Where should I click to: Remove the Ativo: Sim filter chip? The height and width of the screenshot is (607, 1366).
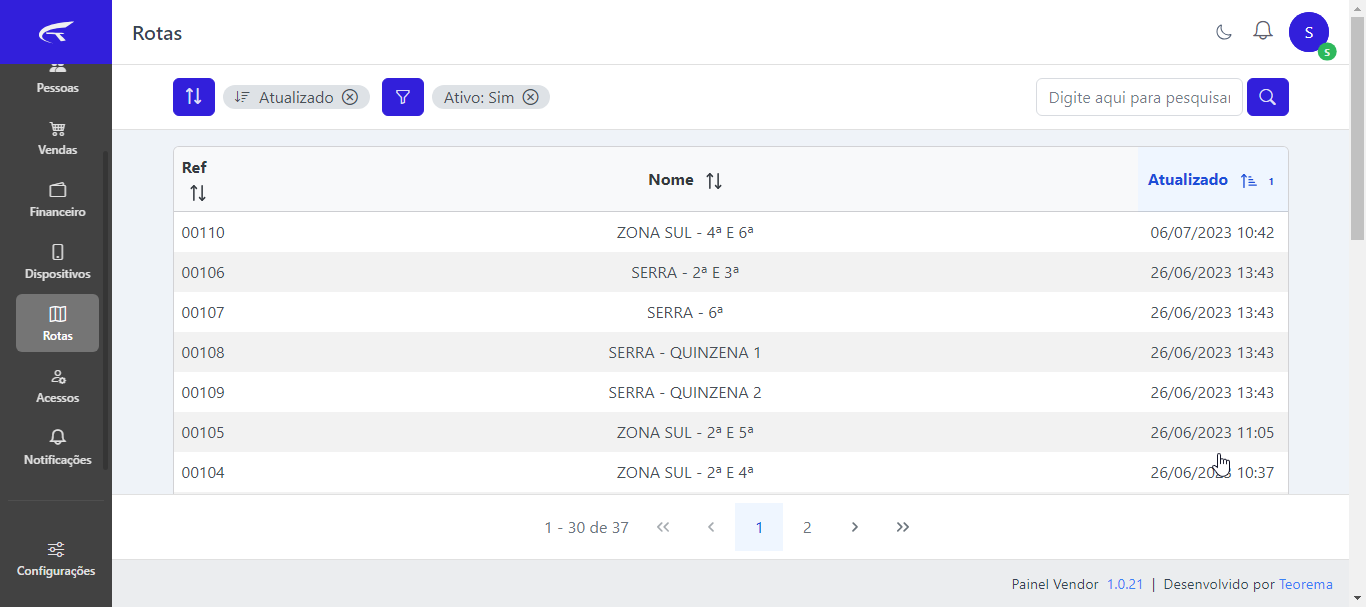[530, 97]
